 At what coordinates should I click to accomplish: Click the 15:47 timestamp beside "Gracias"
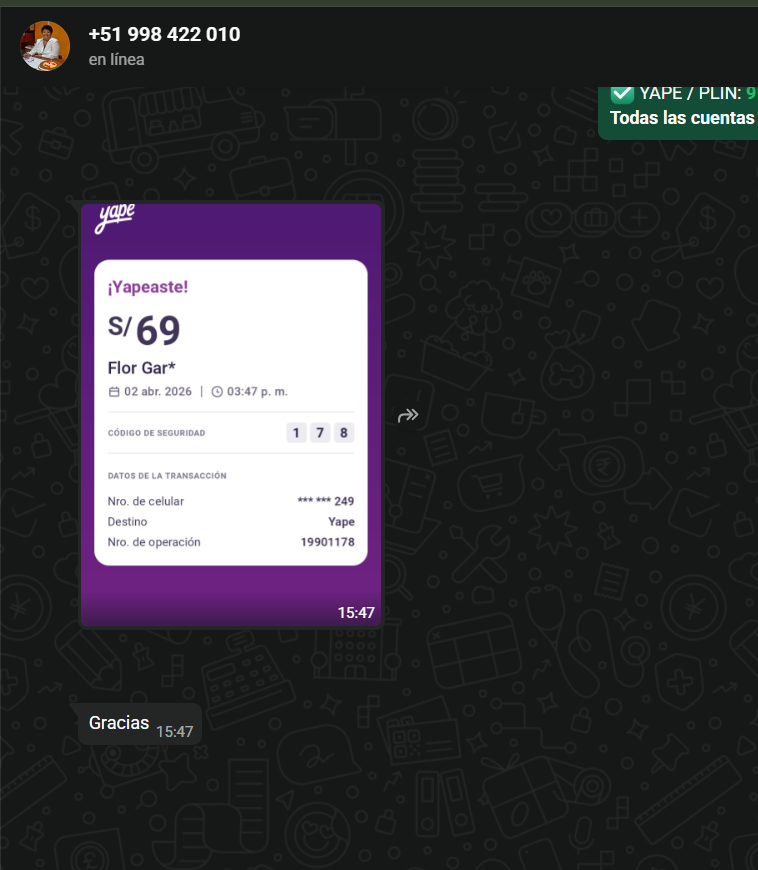pos(175,732)
